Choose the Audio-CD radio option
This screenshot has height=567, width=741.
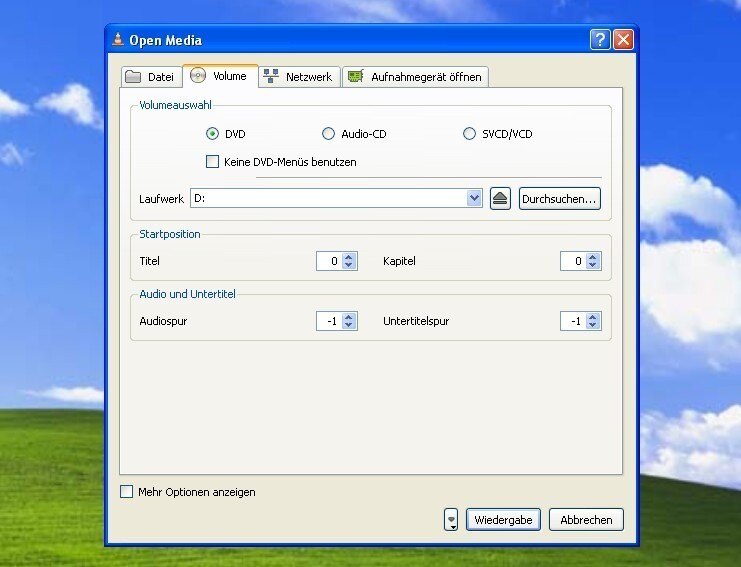pos(328,134)
